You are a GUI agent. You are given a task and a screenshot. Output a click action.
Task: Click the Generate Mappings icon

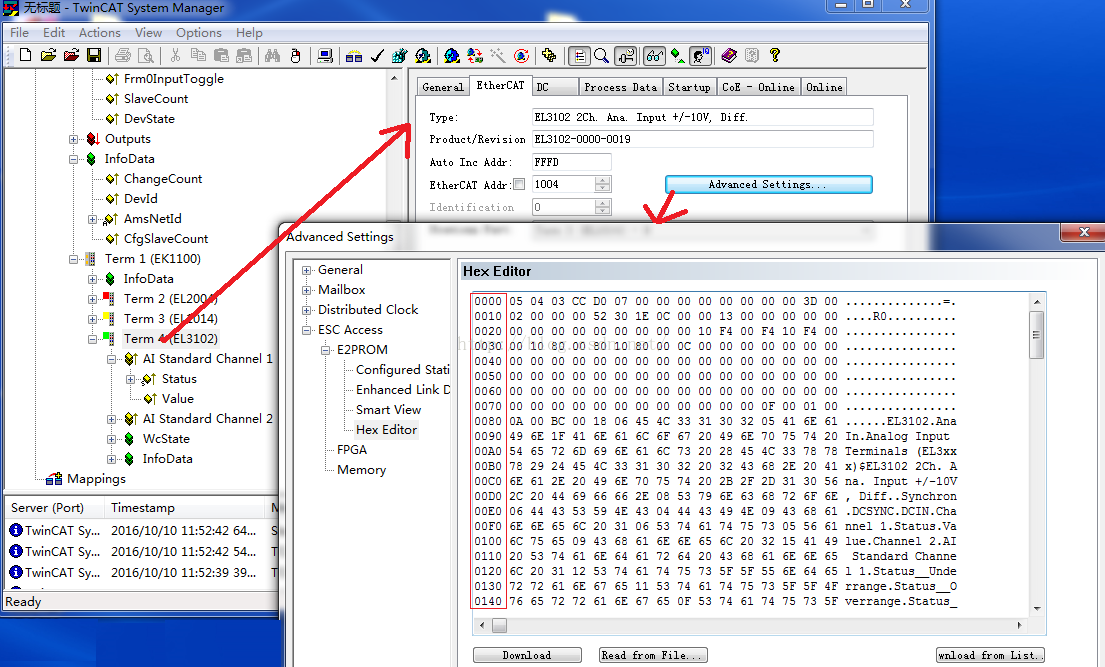pos(354,57)
